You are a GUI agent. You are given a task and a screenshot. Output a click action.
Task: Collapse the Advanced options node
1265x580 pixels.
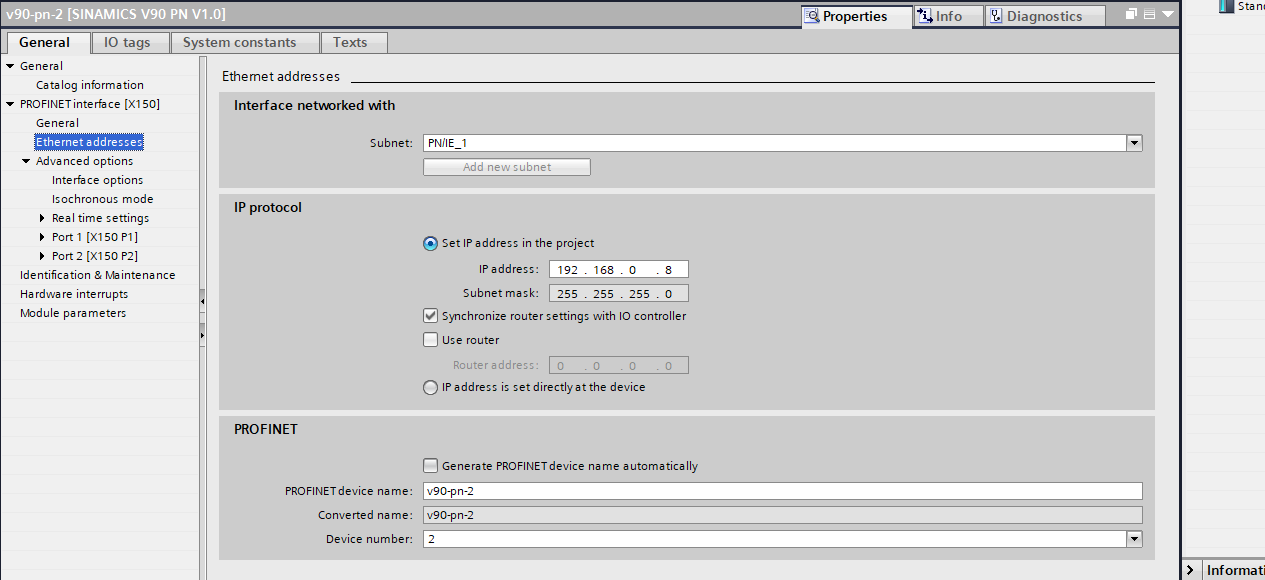[26, 161]
